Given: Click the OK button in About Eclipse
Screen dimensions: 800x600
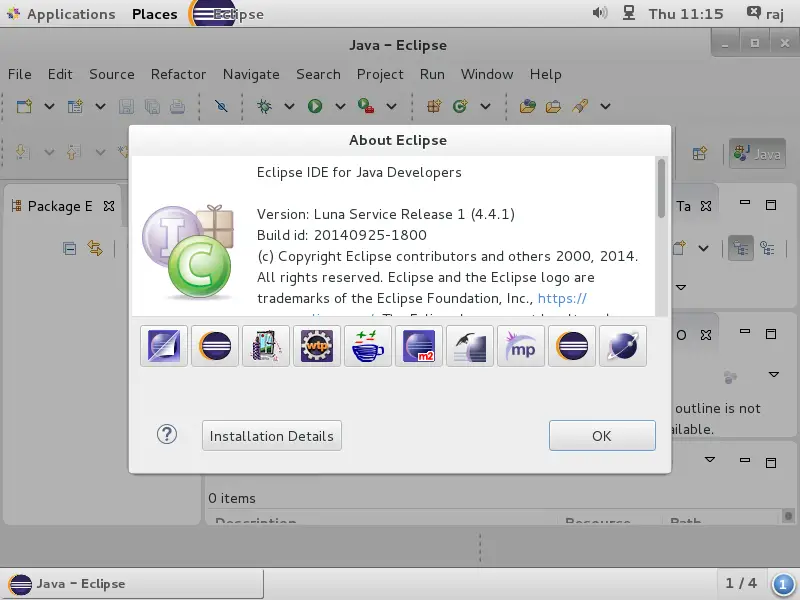Looking at the screenshot, I should 602,436.
